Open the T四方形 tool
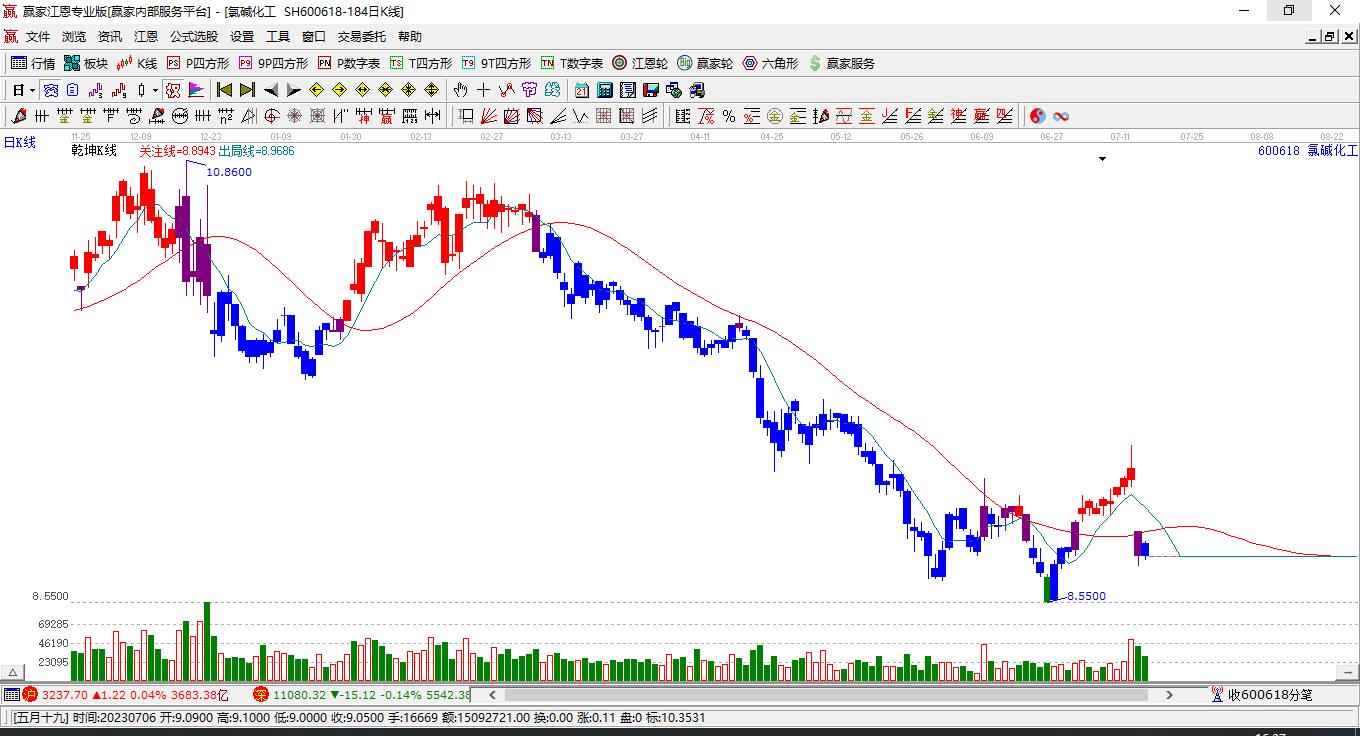This screenshot has width=1360, height=736. (x=420, y=63)
